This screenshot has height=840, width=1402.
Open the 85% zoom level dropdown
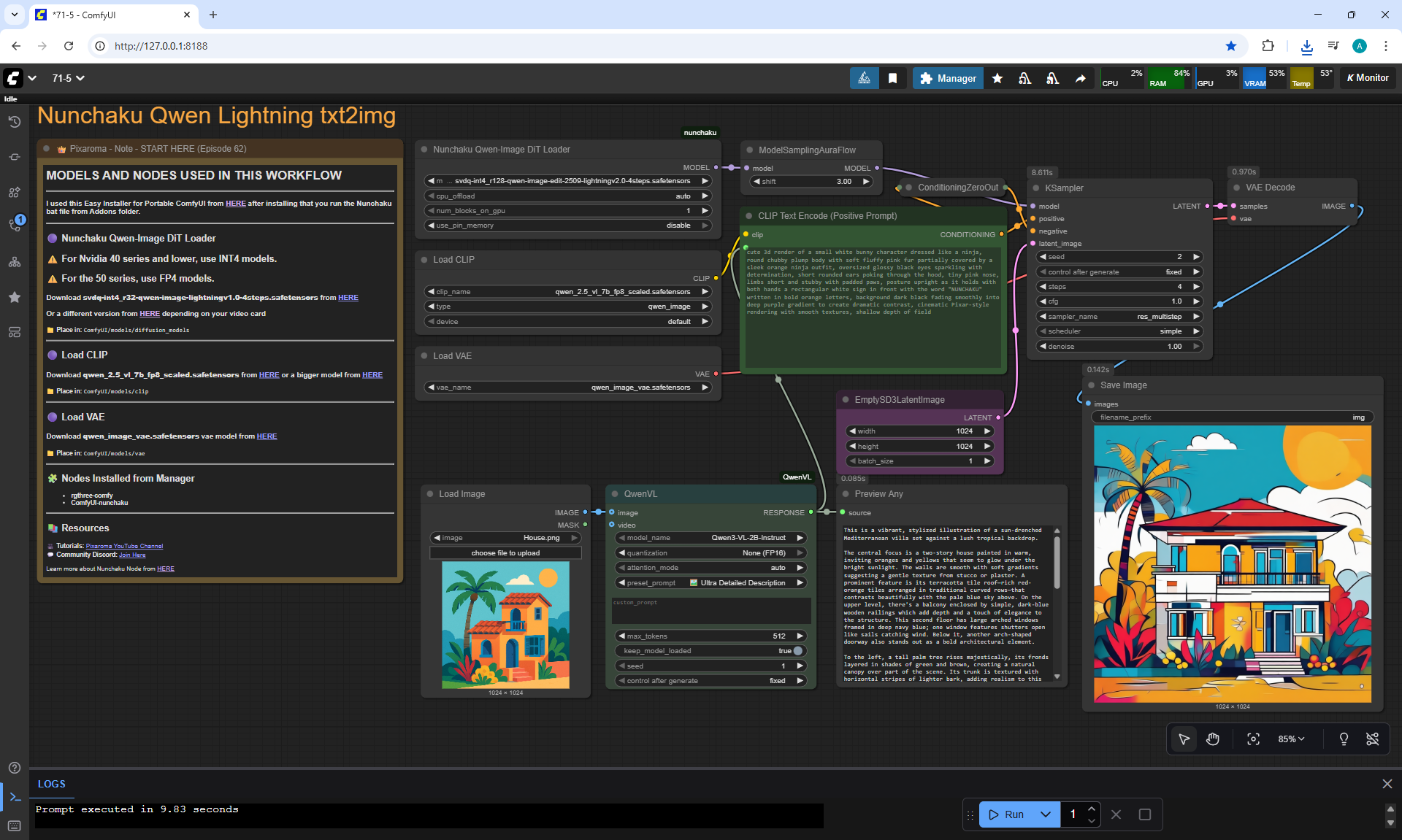[x=1291, y=739]
